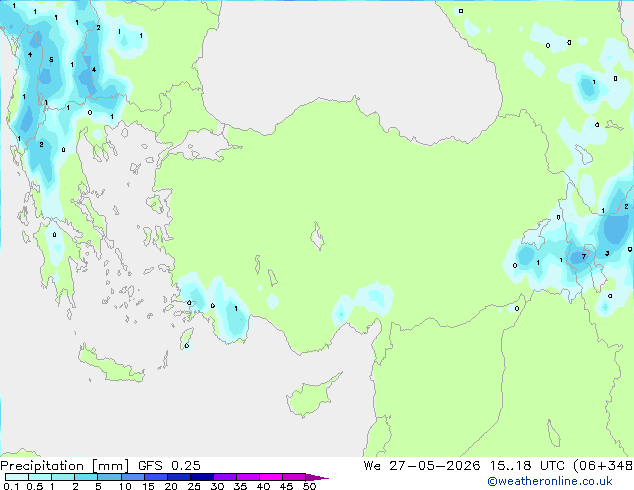Click the '10' legend scale label
634x490 pixels.
point(125,486)
